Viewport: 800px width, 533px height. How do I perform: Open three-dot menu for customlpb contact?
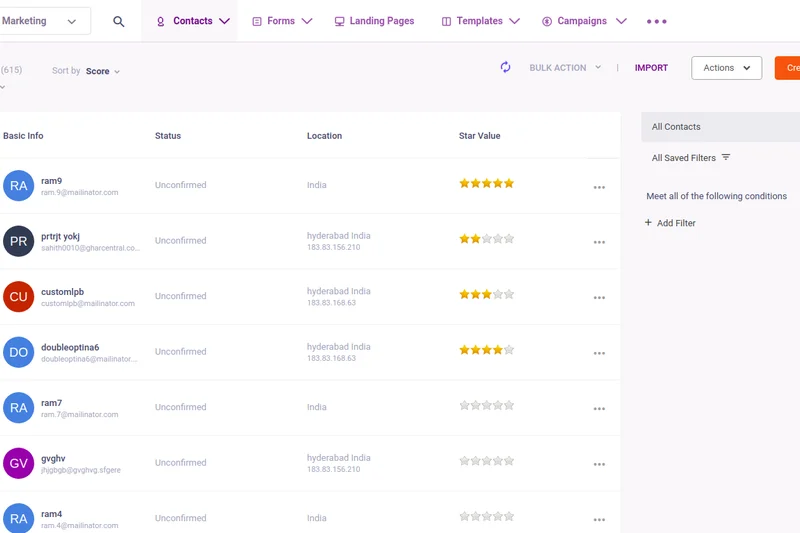tap(599, 298)
